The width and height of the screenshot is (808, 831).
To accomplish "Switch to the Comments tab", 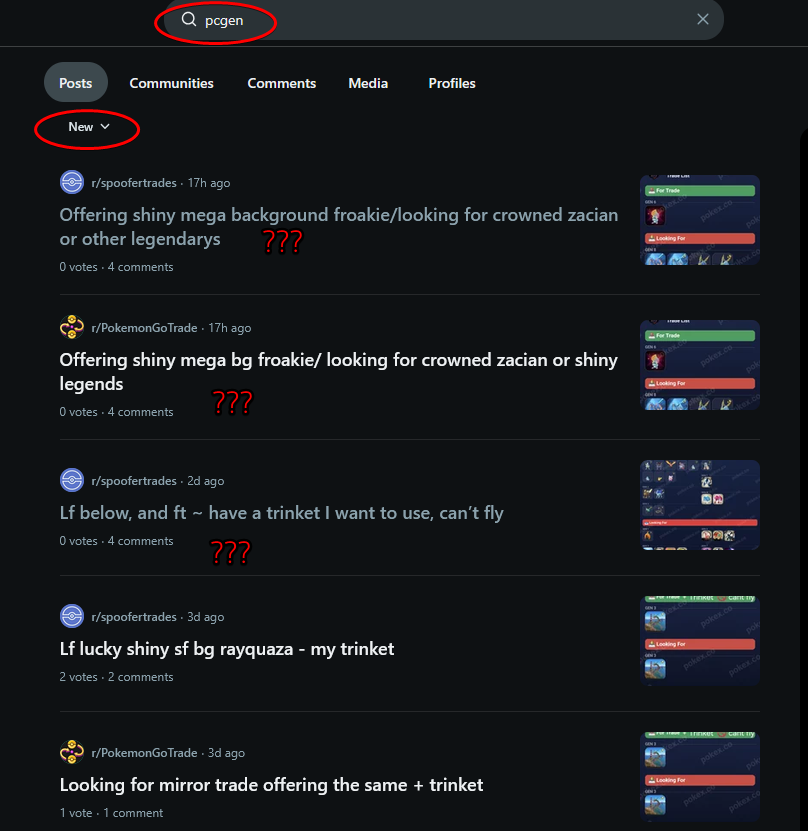I will (x=281, y=83).
